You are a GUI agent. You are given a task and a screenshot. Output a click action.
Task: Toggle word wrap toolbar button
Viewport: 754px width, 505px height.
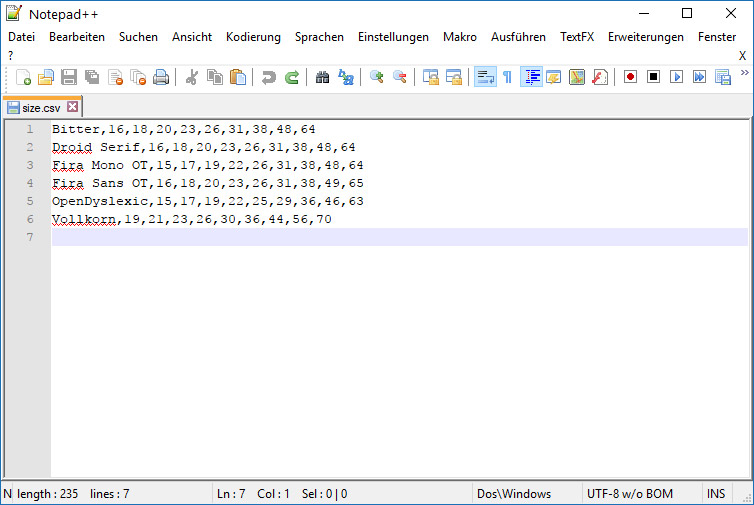tap(485, 77)
